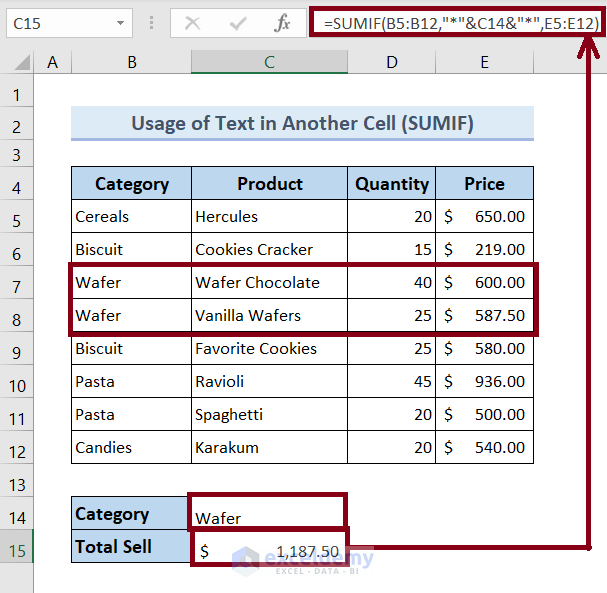Click the Cancel X icon in formula bar
The image size is (607, 593).
pos(193,22)
